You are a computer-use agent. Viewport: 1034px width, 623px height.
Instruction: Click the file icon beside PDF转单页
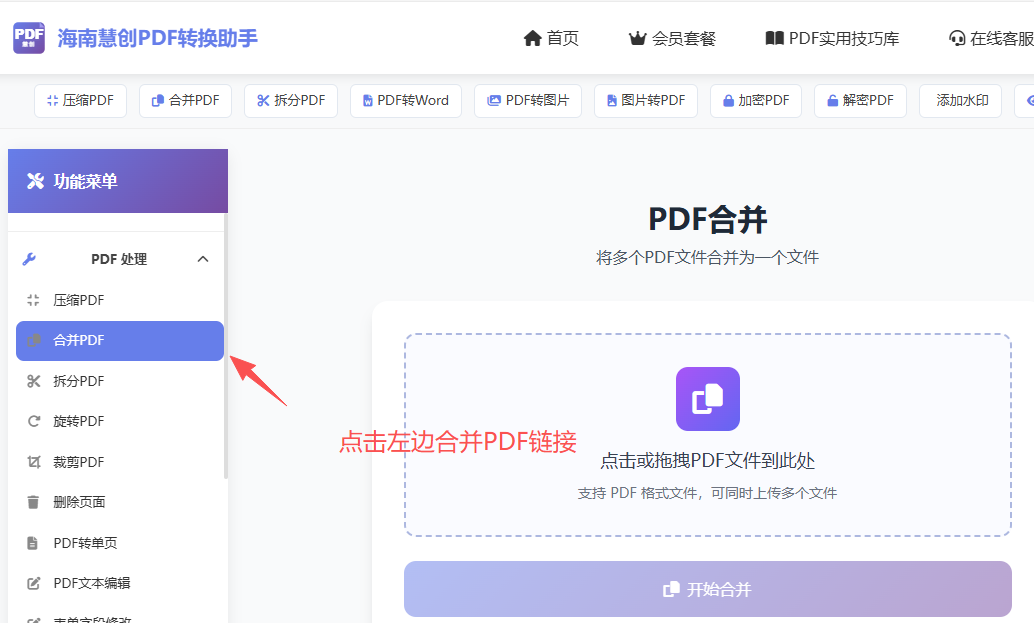(x=32, y=543)
